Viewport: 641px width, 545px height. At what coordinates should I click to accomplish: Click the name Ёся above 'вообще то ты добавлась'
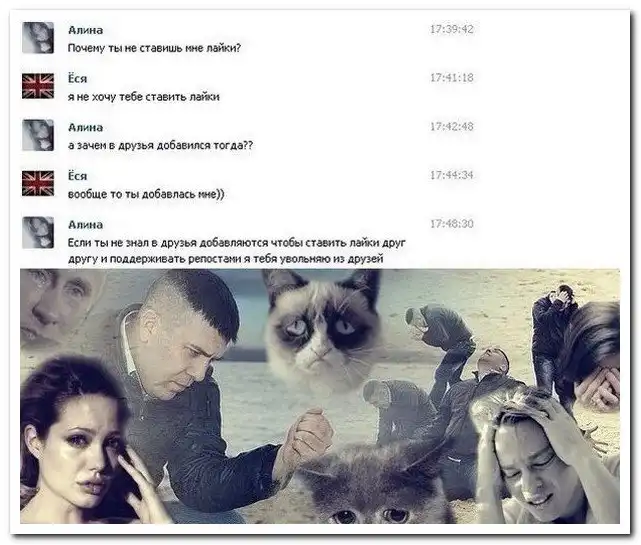point(77,175)
